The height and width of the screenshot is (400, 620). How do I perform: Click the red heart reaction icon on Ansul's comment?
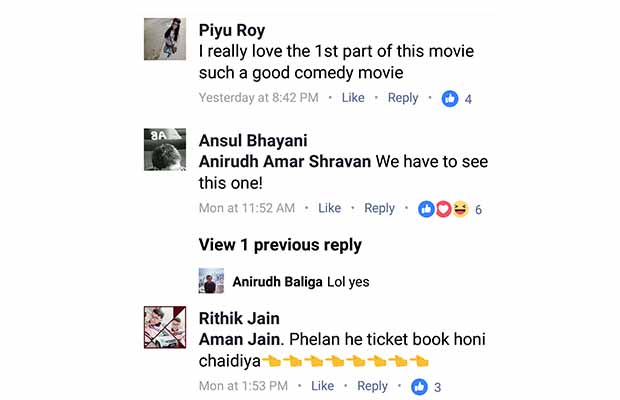443,209
